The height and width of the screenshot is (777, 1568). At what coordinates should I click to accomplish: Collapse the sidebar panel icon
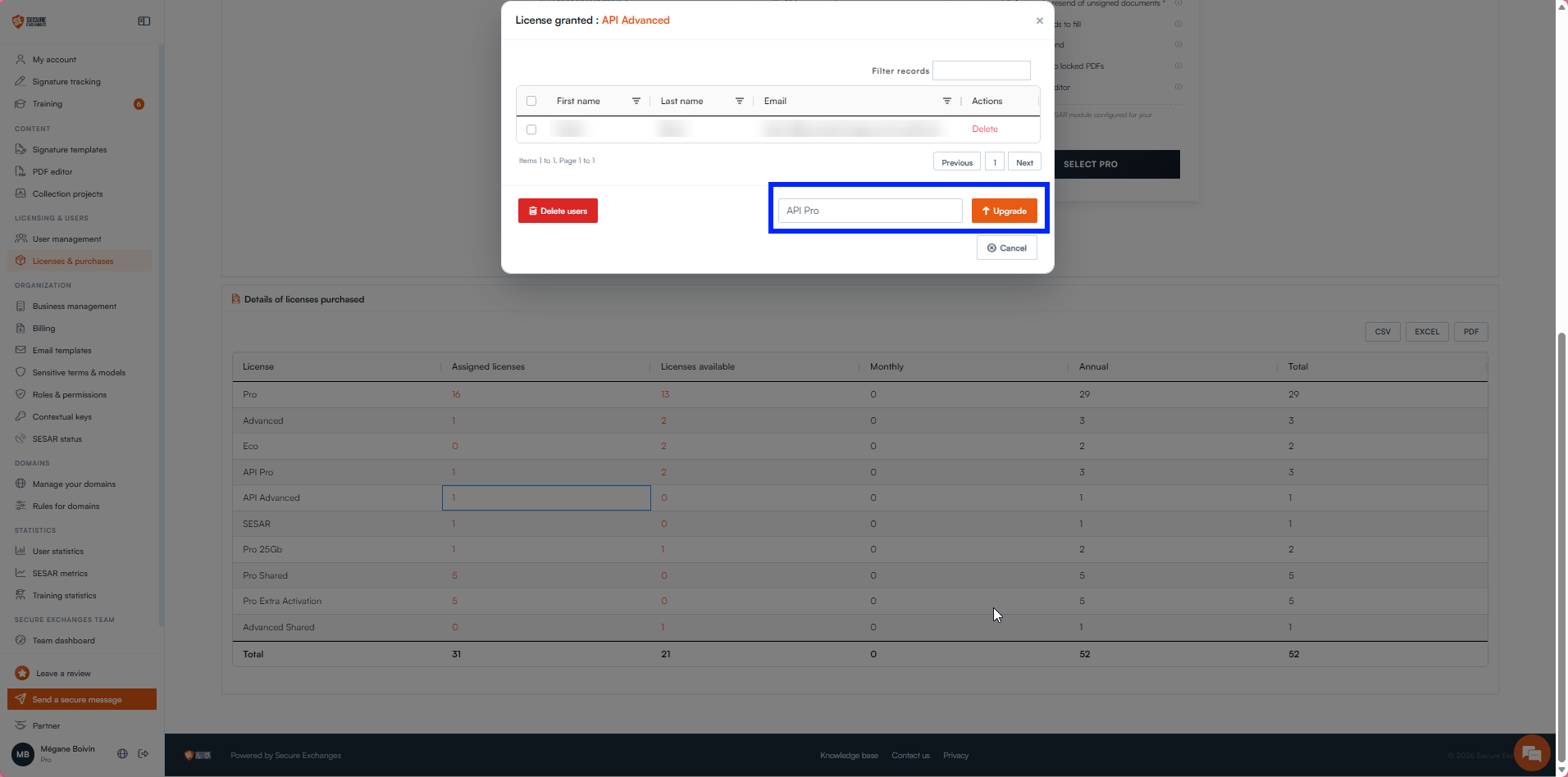(x=144, y=21)
